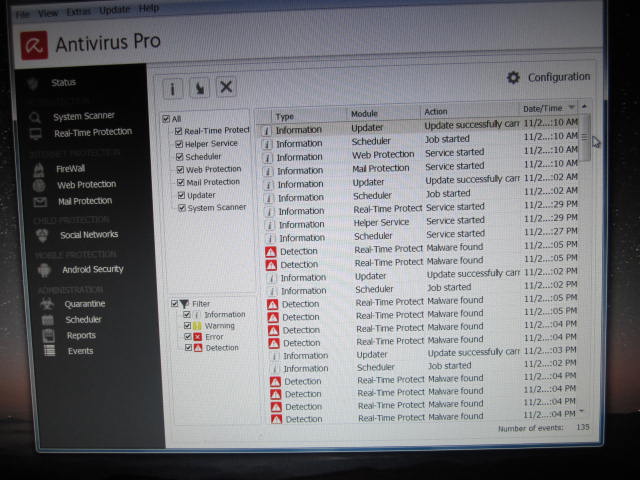Click the delete events X toolbar icon
The width and height of the screenshot is (640, 480).
coord(226,87)
